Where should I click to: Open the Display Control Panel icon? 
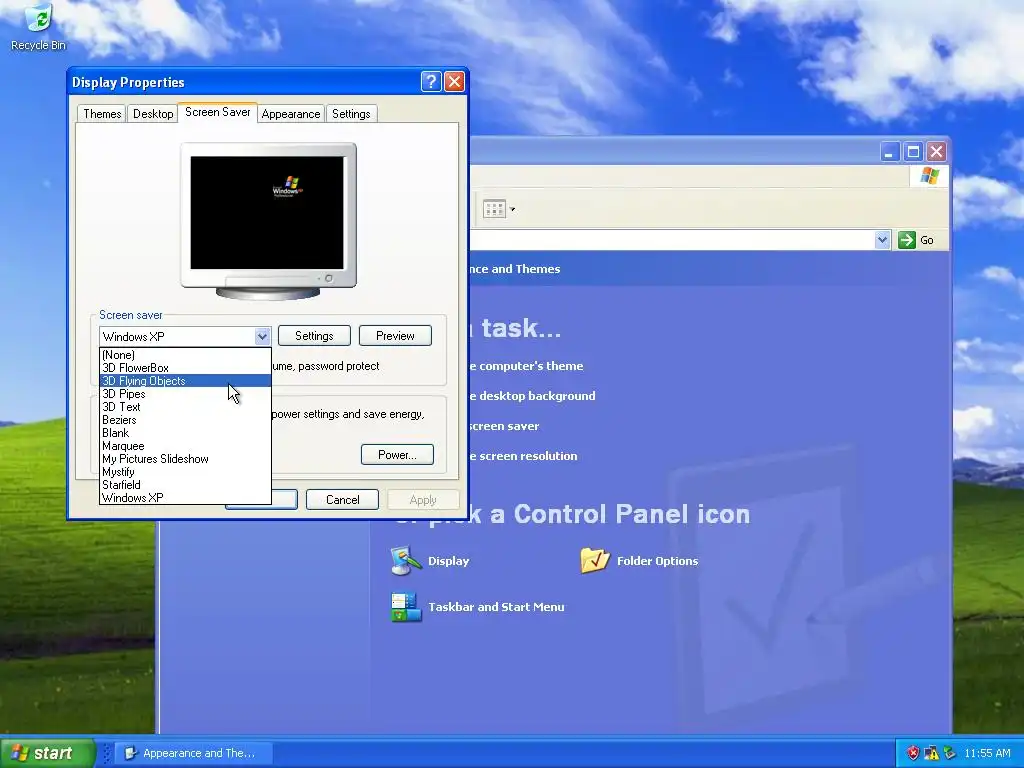point(406,560)
